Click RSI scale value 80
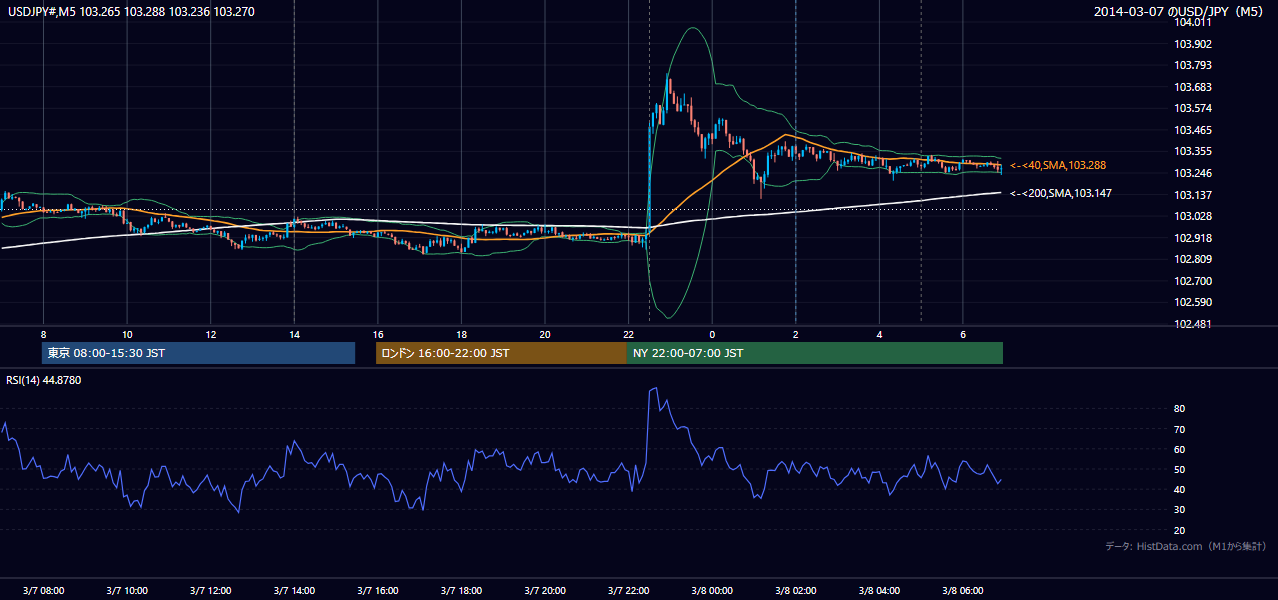The width and height of the screenshot is (1278, 600). (x=1180, y=409)
